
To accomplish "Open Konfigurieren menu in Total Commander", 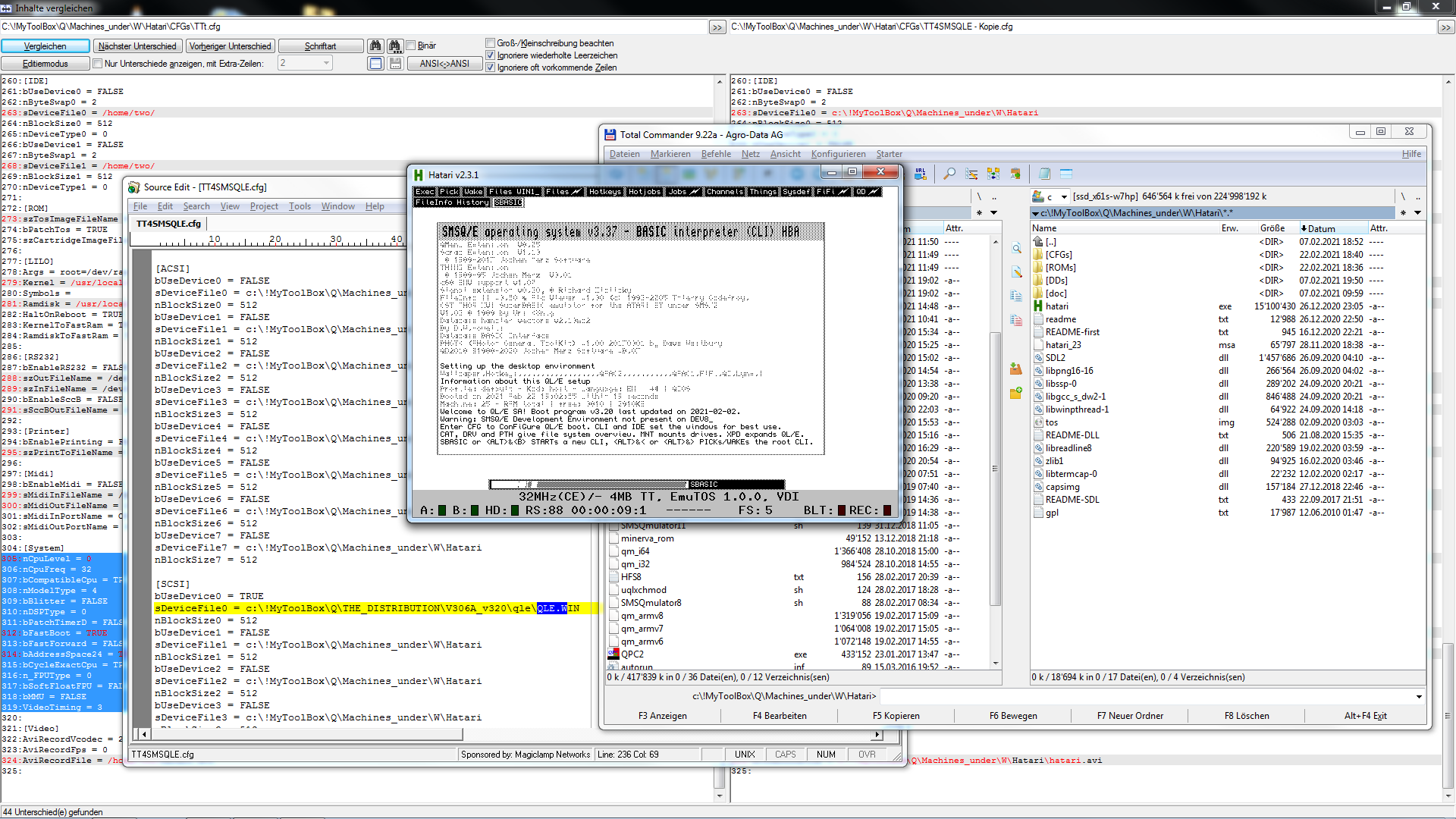I will click(838, 154).
